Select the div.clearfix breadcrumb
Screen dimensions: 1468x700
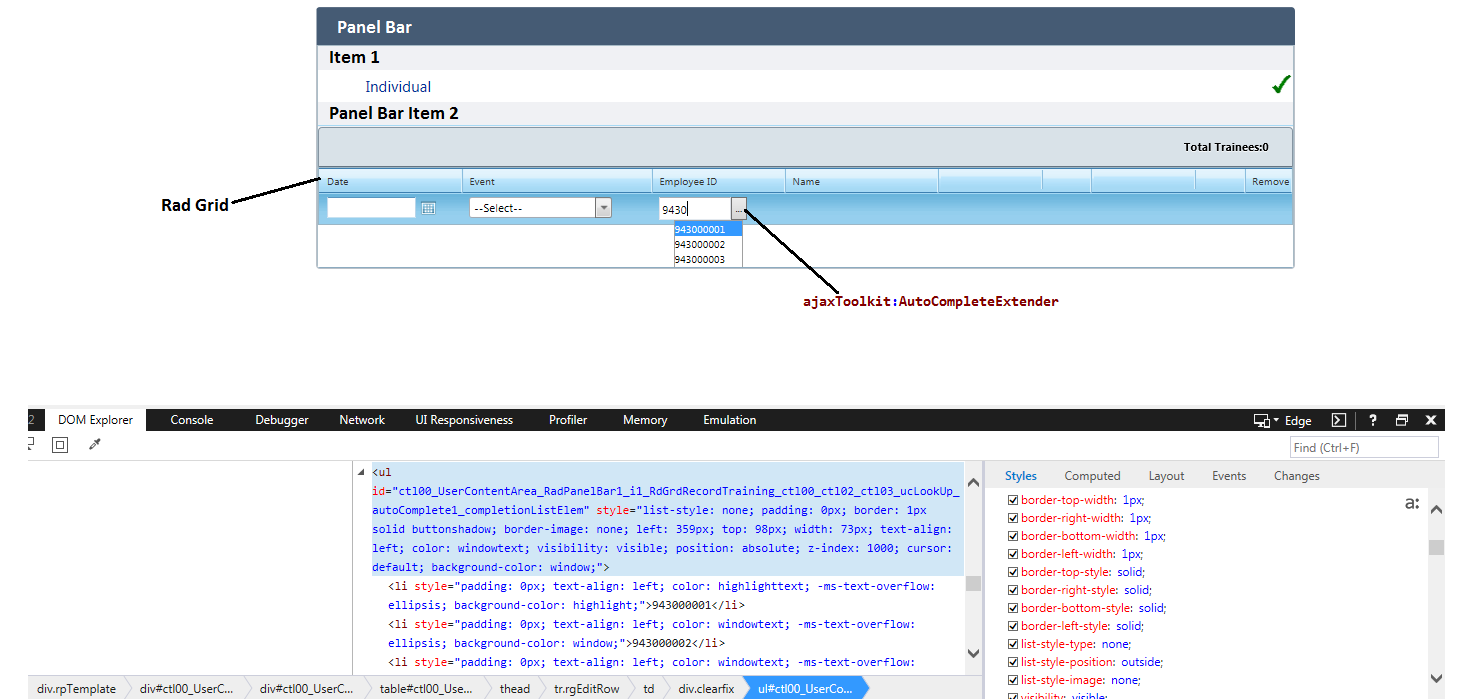click(x=707, y=689)
